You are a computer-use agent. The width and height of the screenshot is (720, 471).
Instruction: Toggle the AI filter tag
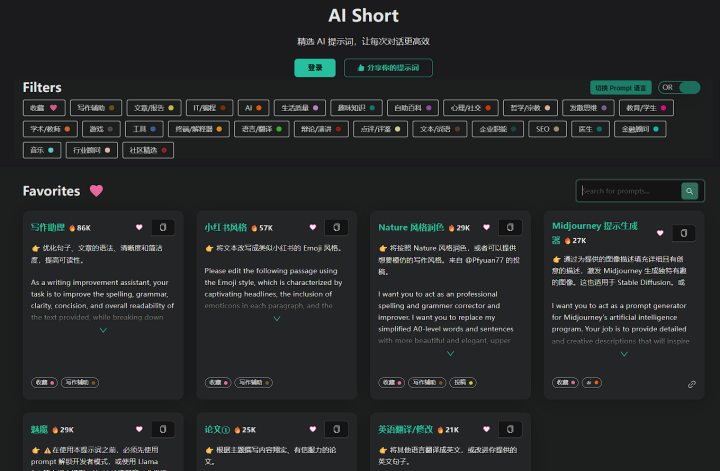pos(251,107)
